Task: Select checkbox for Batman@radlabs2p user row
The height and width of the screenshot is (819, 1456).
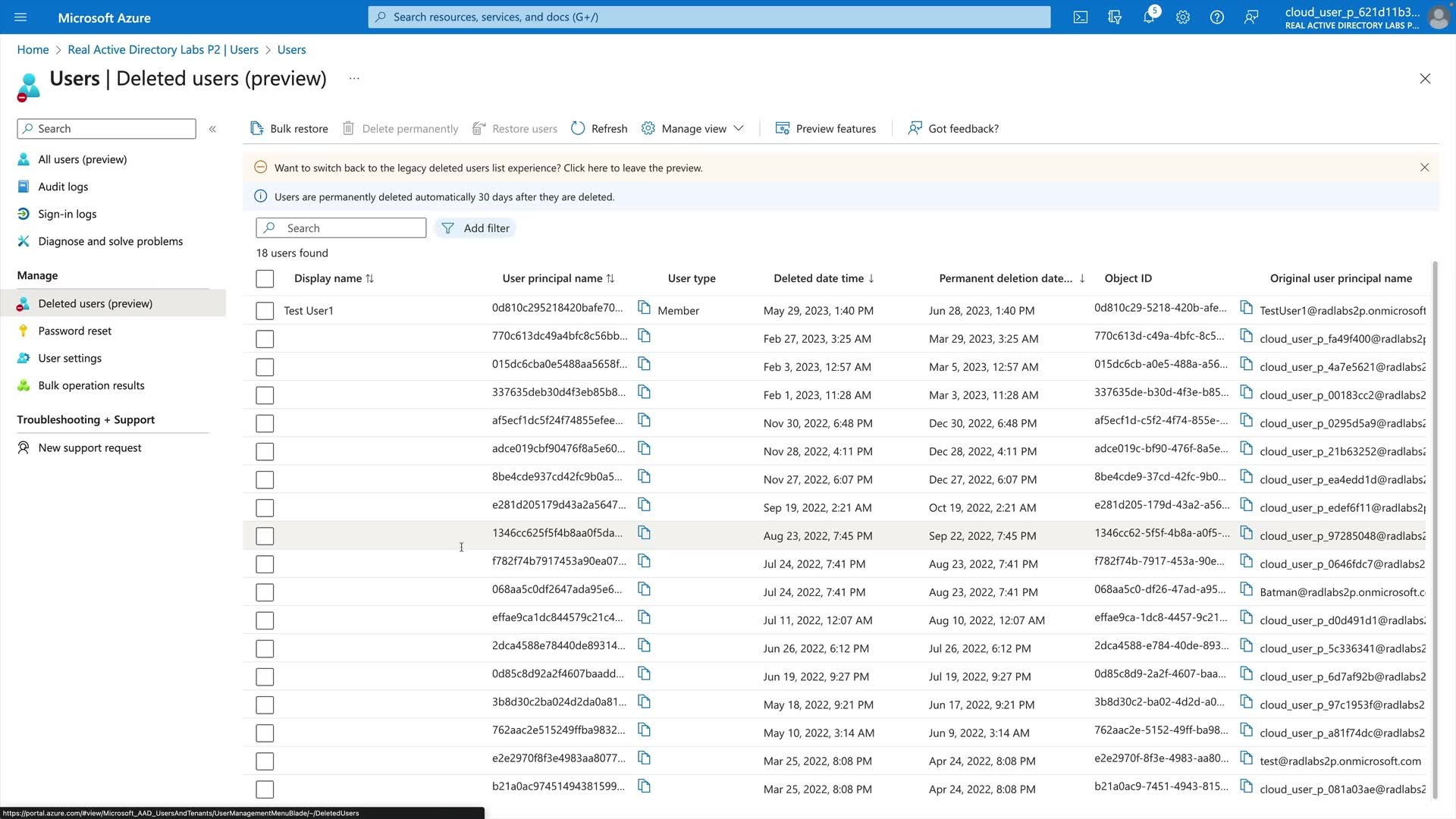Action: (265, 592)
